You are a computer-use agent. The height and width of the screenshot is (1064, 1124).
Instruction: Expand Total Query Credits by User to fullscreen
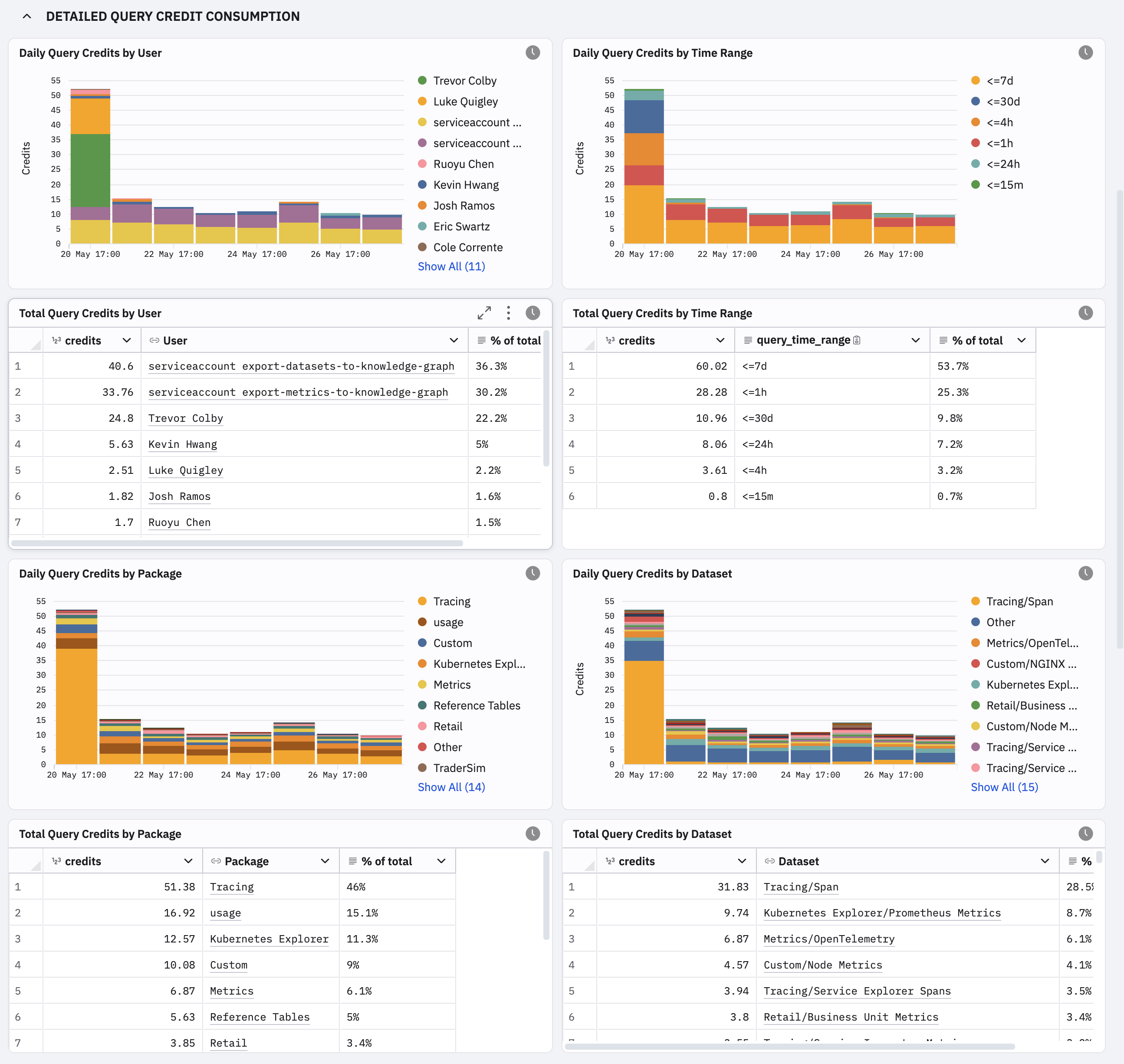484,313
